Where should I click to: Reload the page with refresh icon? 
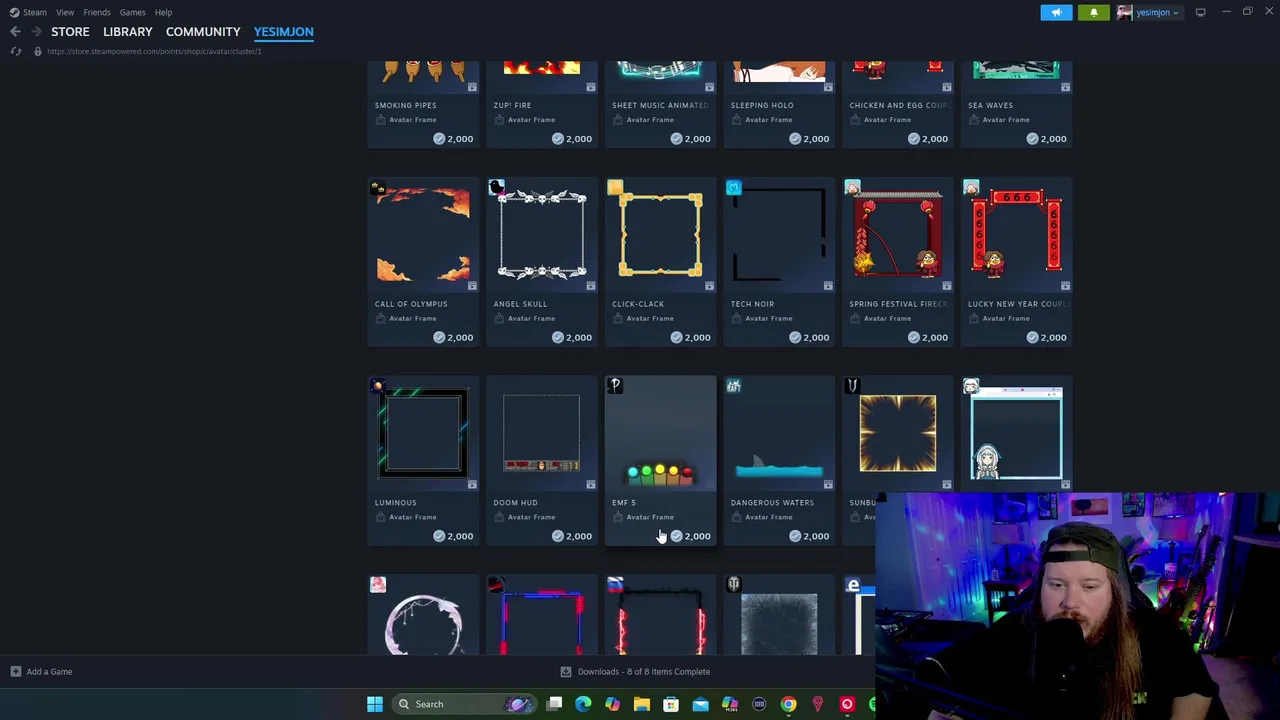(x=15, y=51)
